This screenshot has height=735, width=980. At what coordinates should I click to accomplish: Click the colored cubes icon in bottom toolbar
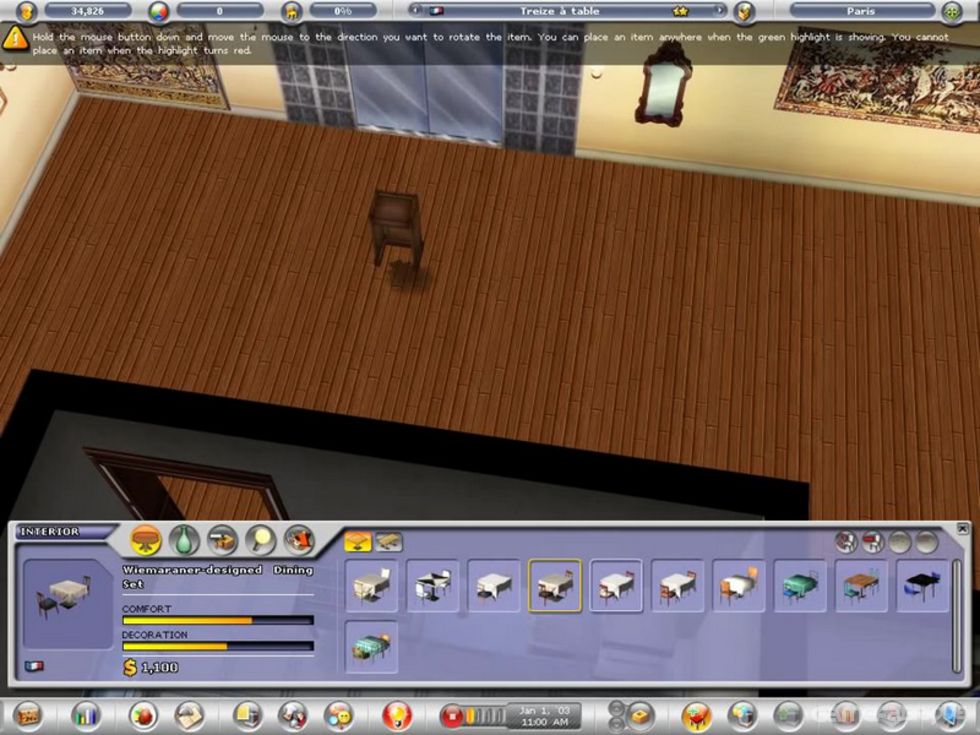[x=742, y=714]
